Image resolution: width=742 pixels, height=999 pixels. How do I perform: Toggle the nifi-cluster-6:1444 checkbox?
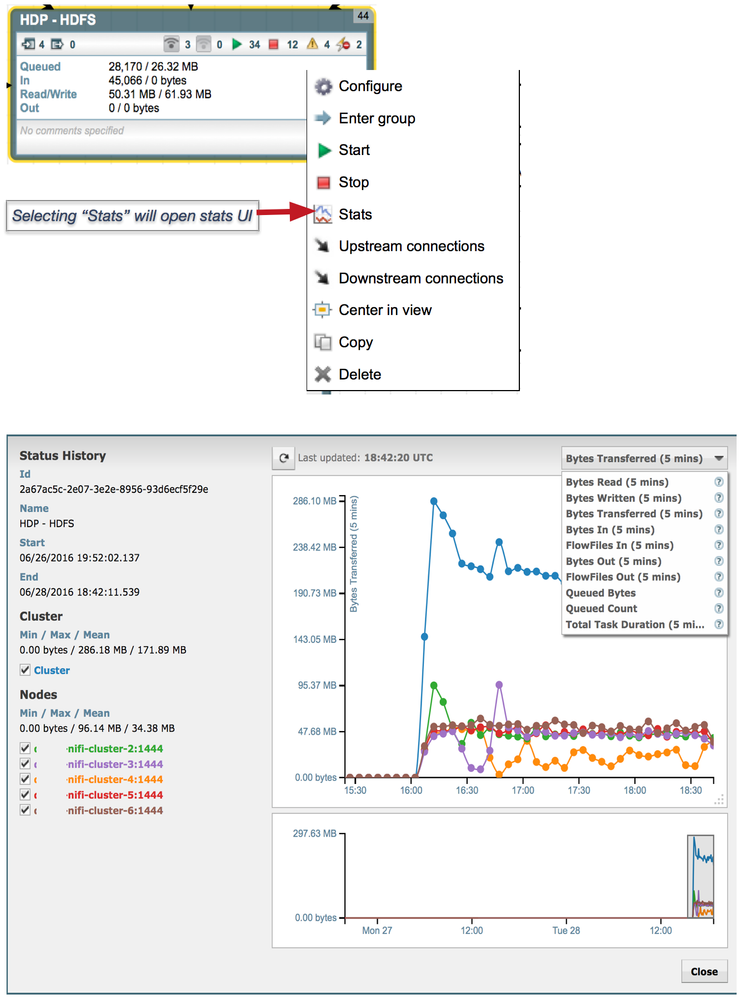25,810
